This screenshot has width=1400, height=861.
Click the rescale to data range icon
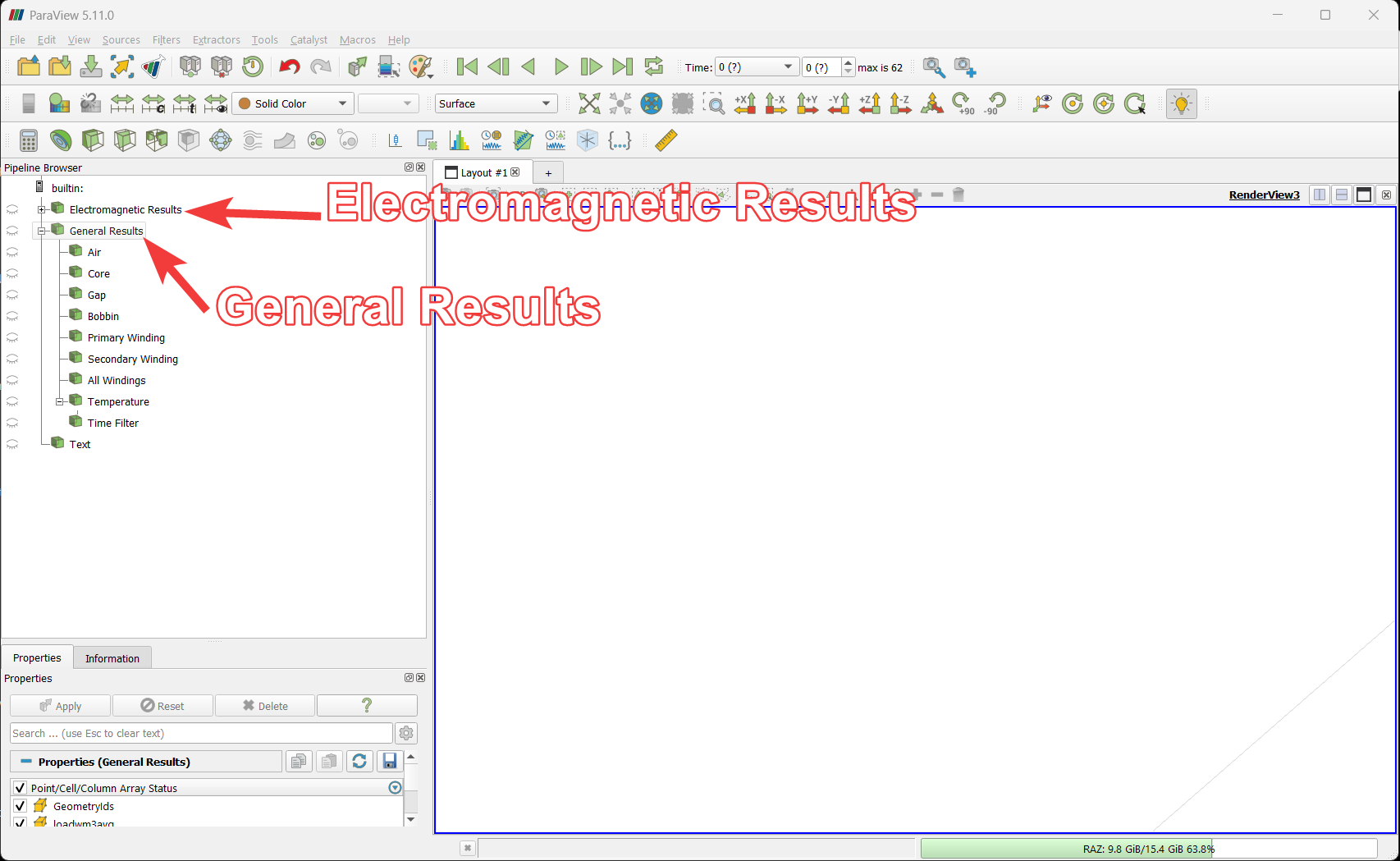coord(121,103)
